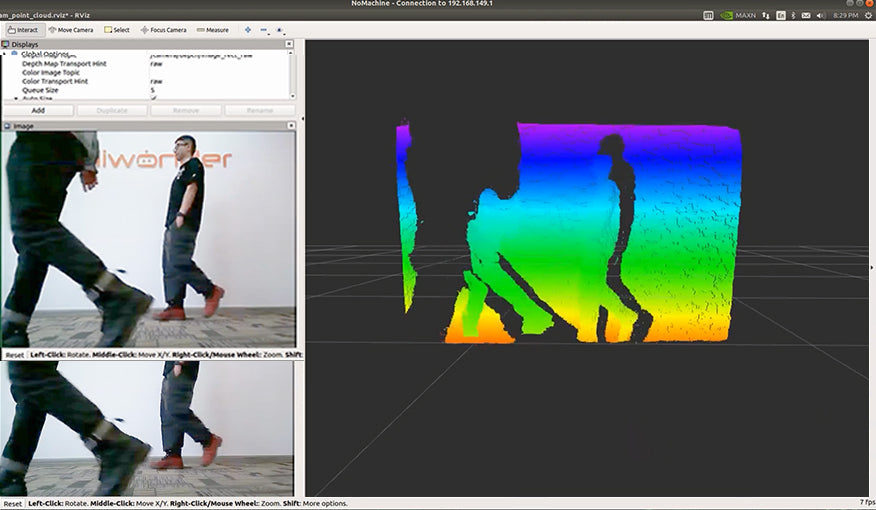This screenshot has height=510, width=876.
Task: Open the system volume icon
Action: coord(820,16)
